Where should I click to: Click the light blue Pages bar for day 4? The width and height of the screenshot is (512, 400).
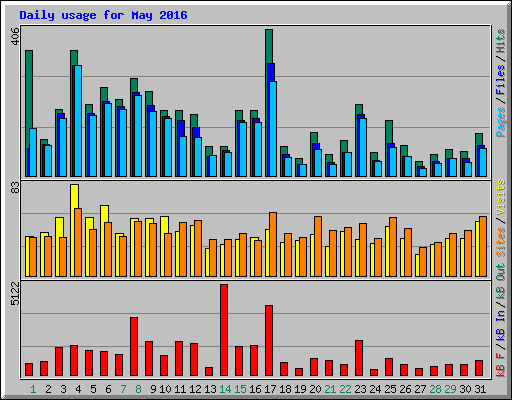[x=78, y=121]
